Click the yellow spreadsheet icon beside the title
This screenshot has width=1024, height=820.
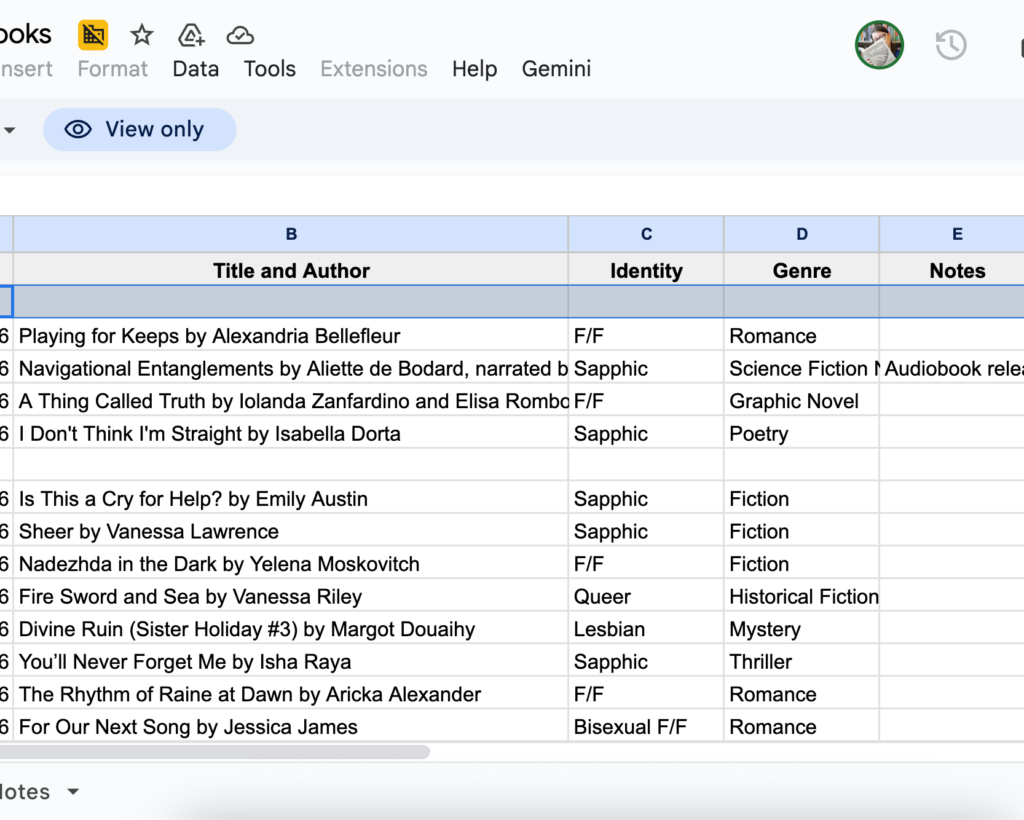(x=92, y=34)
